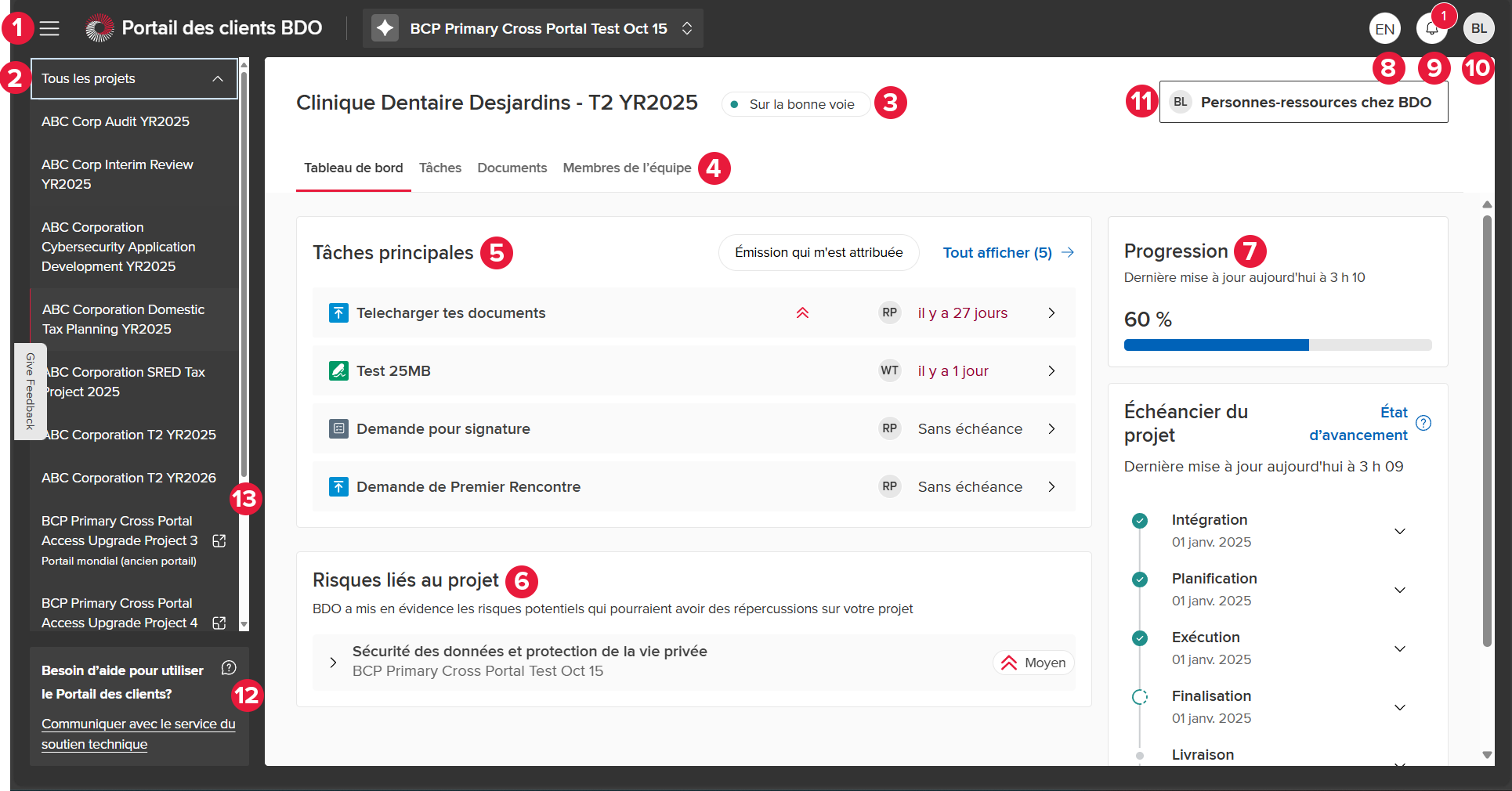
Task: Click the help icon beside 'Besoin d'aide'
Action: [x=229, y=668]
